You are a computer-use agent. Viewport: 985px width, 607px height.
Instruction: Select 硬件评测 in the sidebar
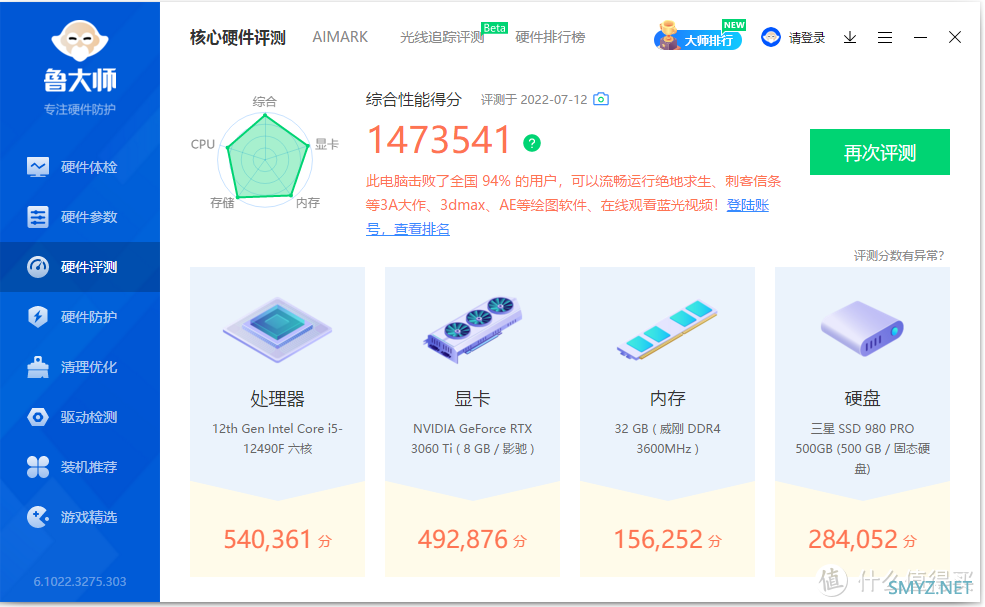click(x=80, y=267)
